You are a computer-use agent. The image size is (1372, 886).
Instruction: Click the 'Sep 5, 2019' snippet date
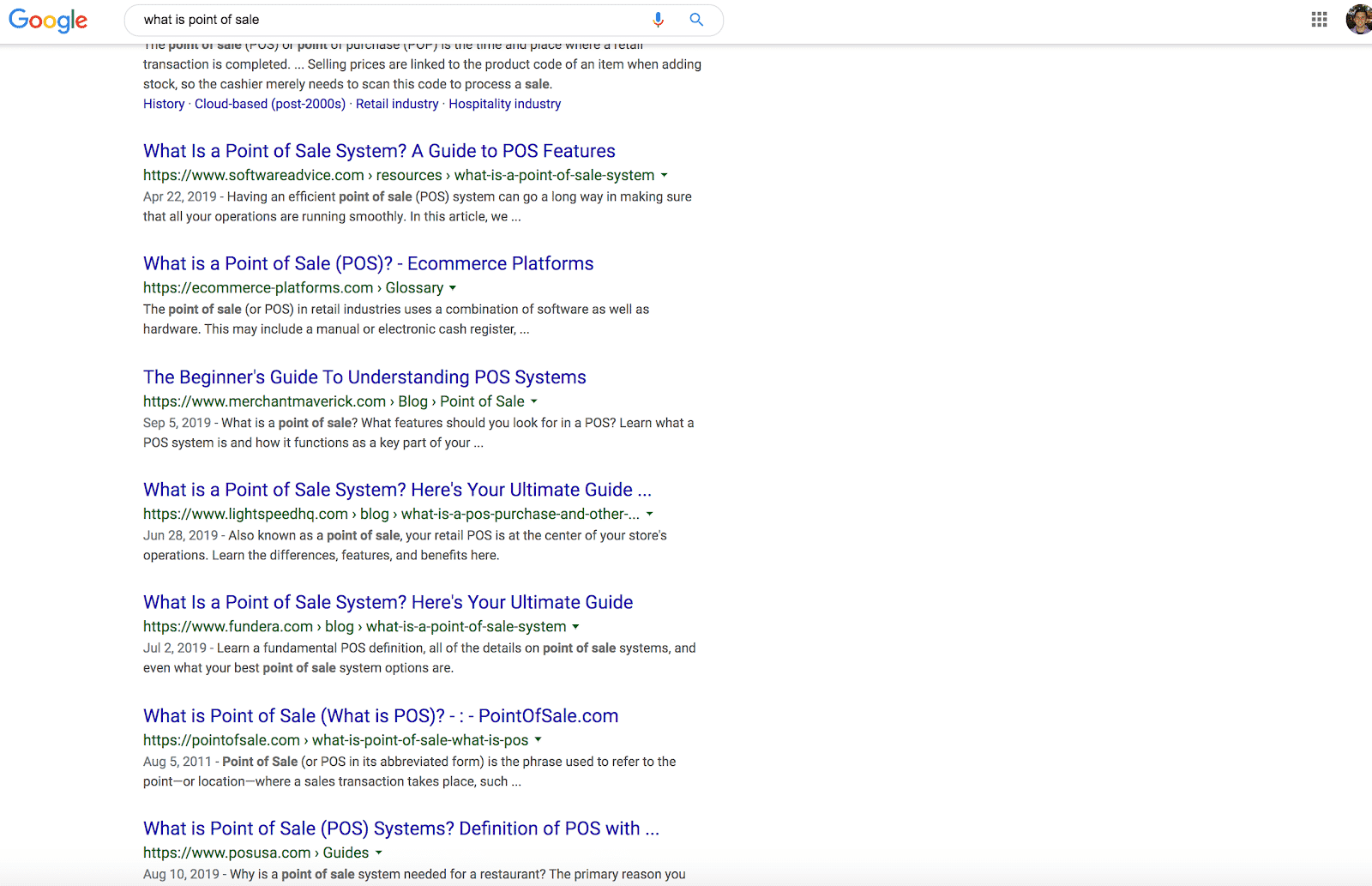tap(177, 423)
